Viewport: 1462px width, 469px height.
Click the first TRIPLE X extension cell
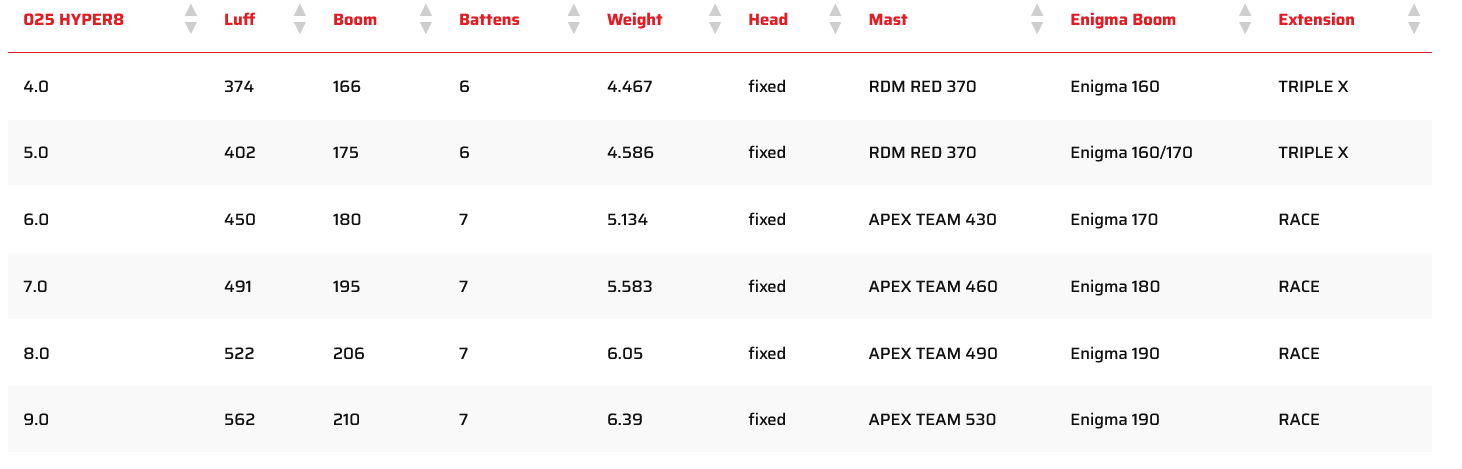pyautogui.click(x=1312, y=87)
